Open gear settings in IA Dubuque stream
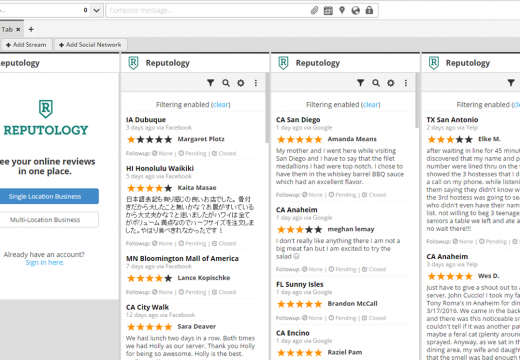Screen dimensions: 520x360 (x=241, y=83)
